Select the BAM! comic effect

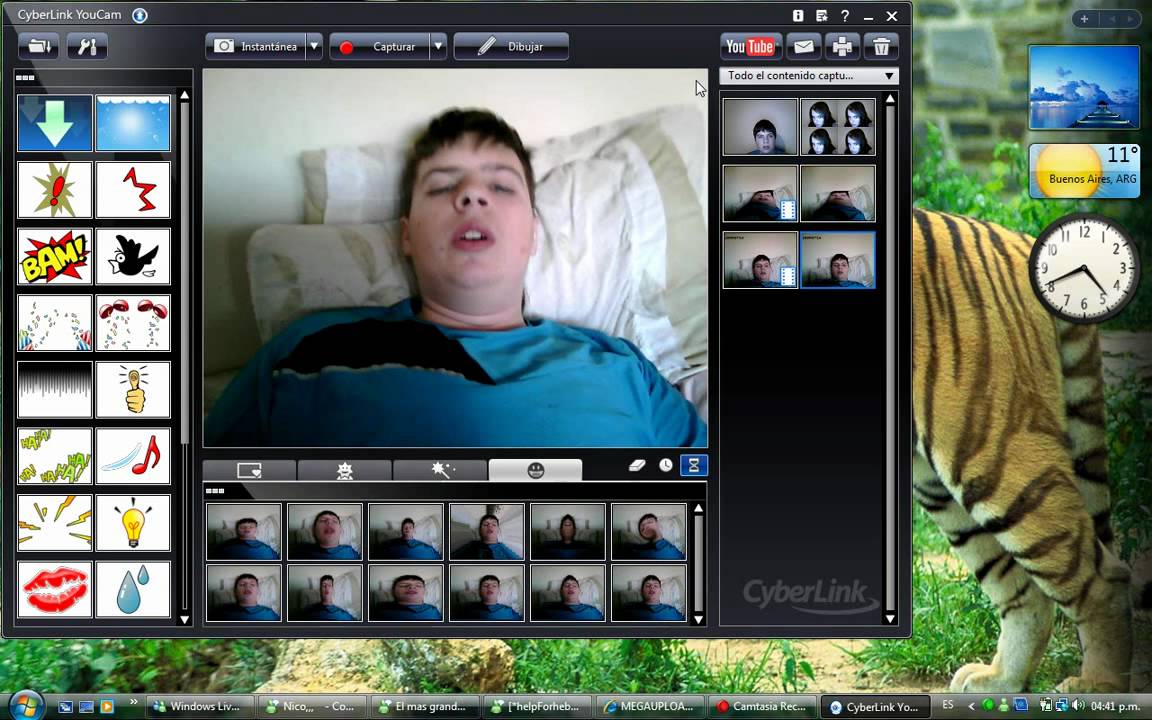[x=54, y=256]
